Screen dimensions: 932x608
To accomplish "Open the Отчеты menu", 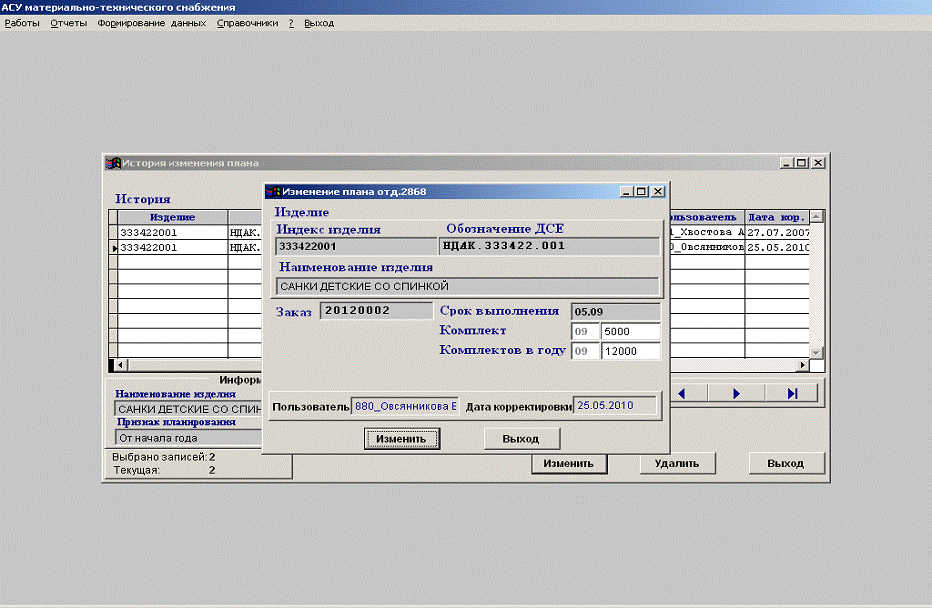I will click(x=69, y=23).
